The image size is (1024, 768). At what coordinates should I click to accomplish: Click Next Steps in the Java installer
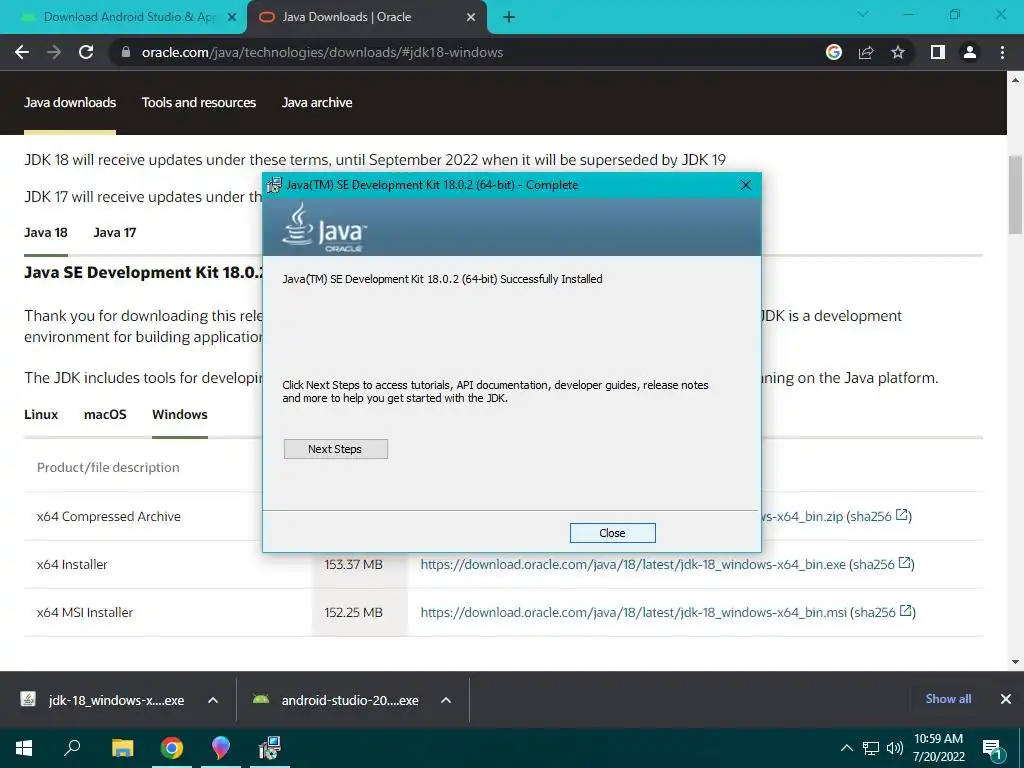336,449
